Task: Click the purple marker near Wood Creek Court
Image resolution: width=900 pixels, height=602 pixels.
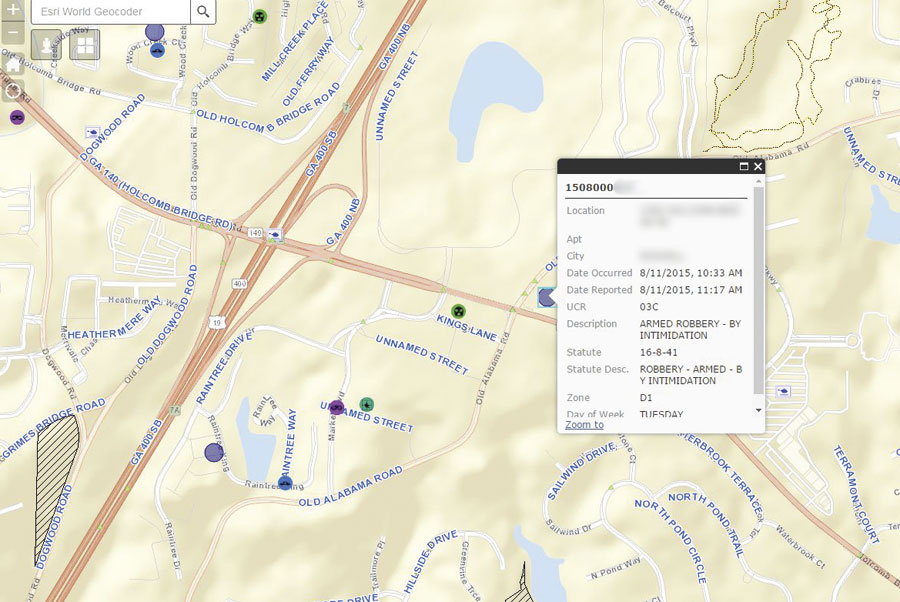Action: point(155,32)
